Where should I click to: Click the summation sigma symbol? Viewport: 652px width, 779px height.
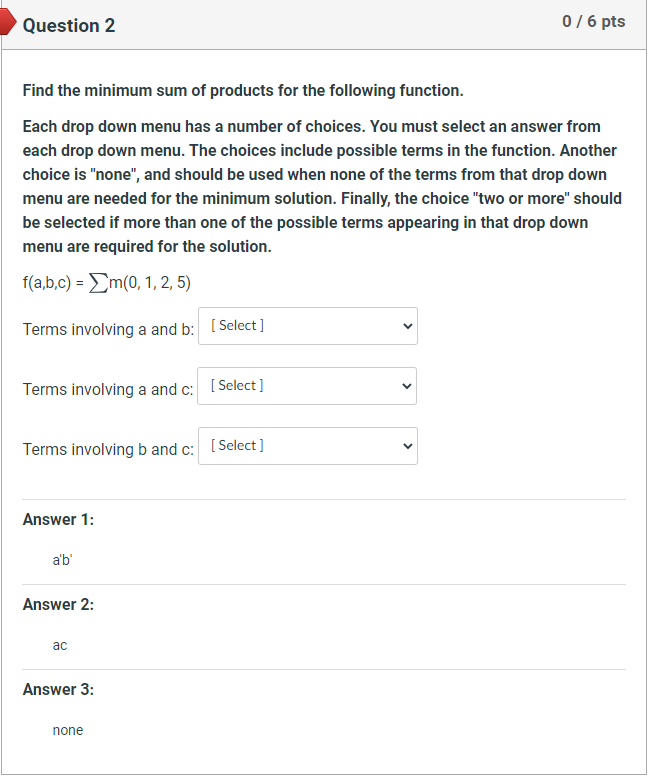pyautogui.click(x=100, y=283)
